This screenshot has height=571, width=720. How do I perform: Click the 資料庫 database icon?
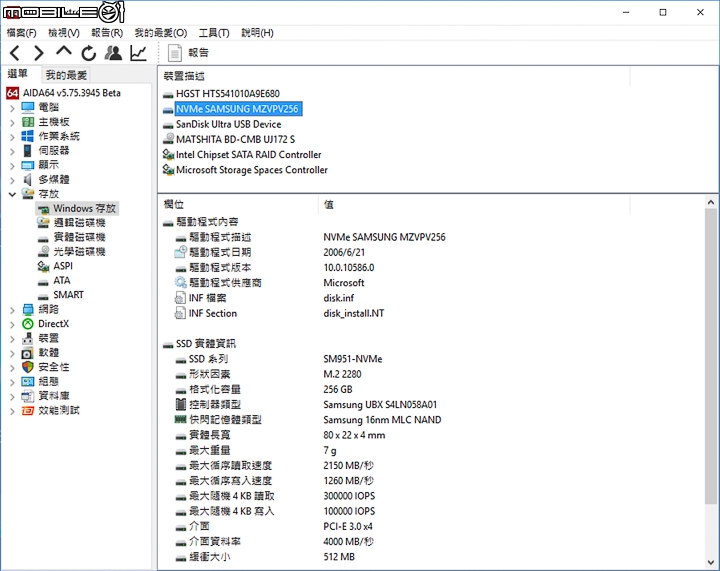[x=28, y=396]
